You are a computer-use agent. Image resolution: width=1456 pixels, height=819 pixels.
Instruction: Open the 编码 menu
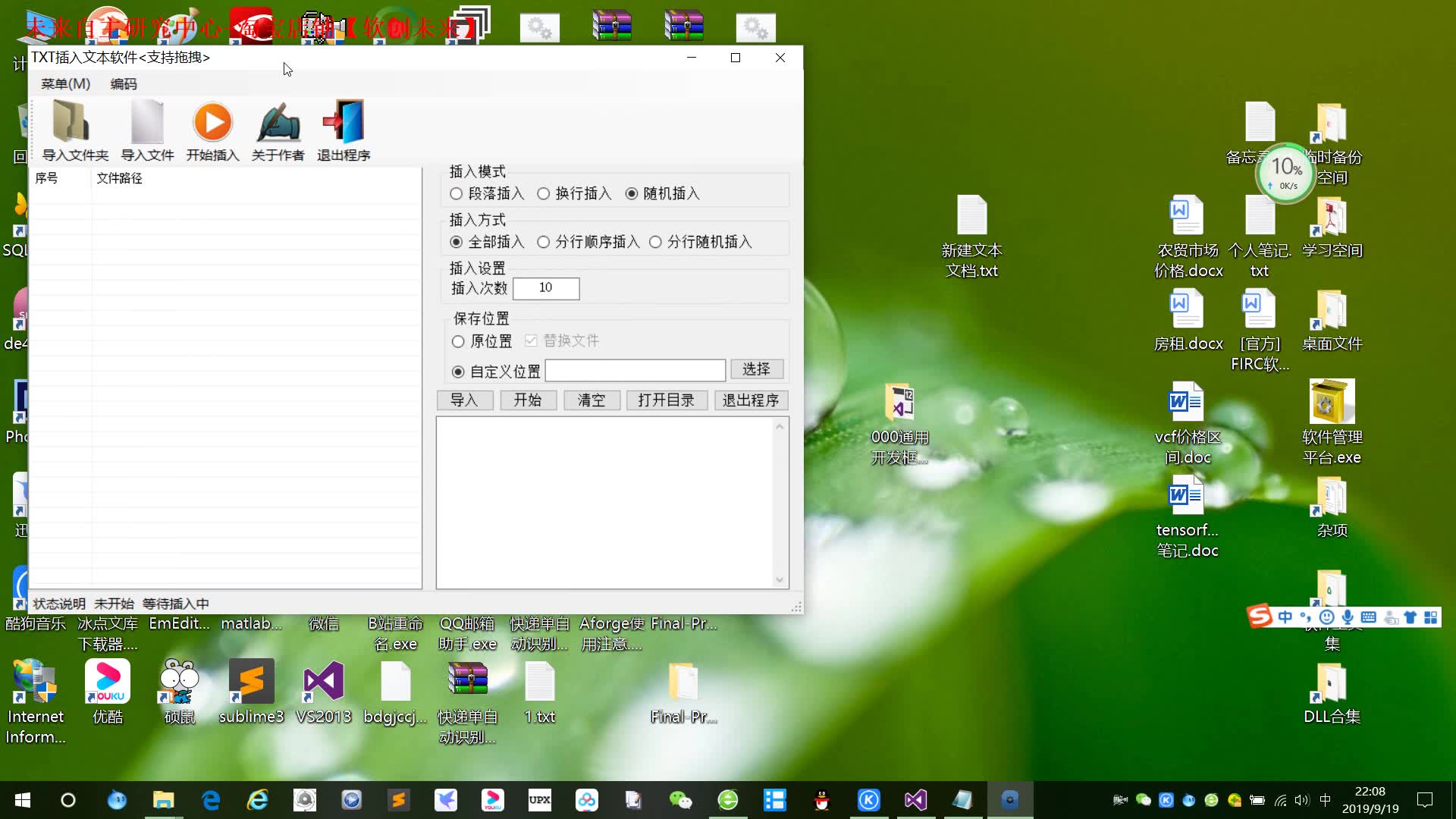click(x=124, y=84)
